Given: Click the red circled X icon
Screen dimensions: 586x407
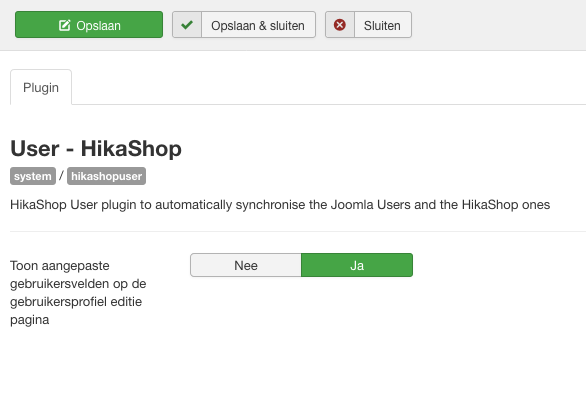Looking at the screenshot, I should point(340,25).
